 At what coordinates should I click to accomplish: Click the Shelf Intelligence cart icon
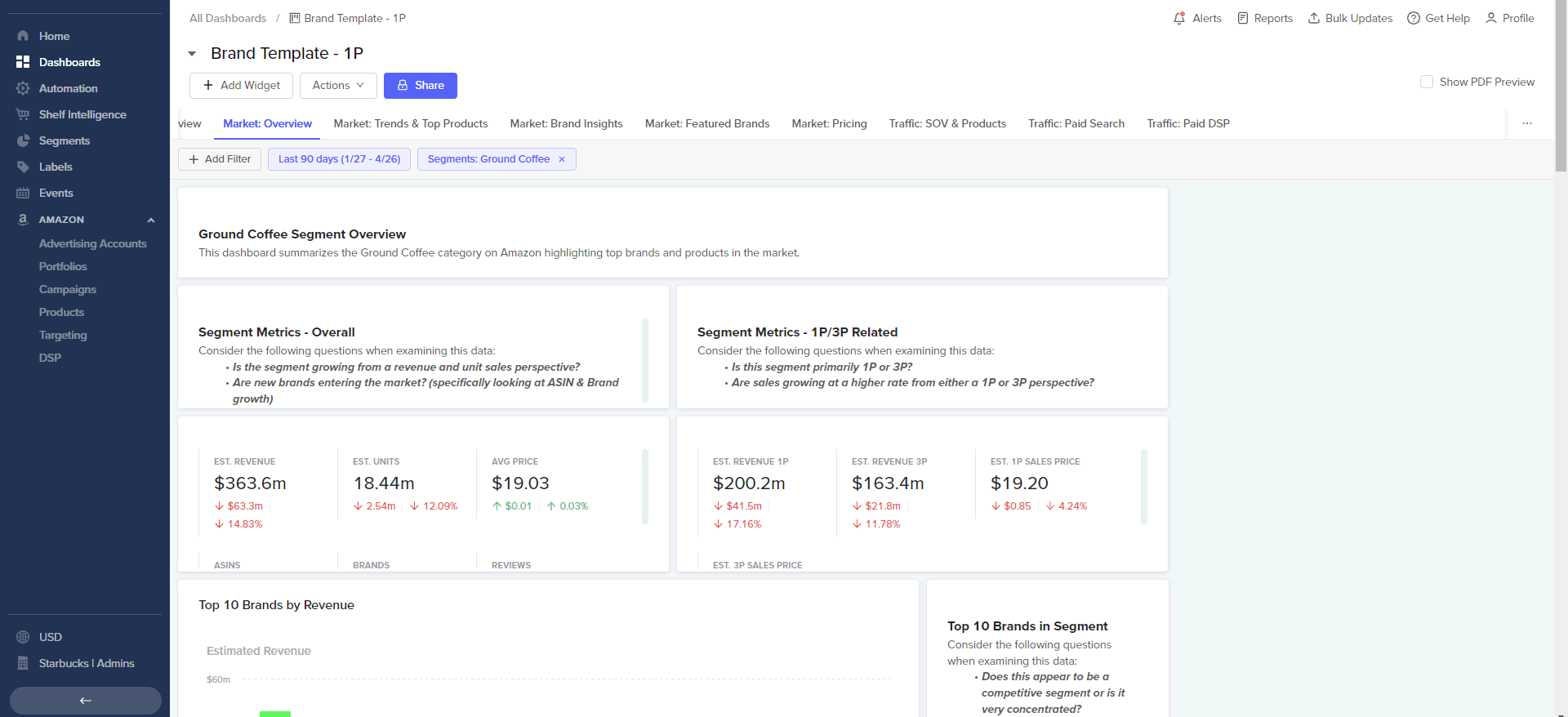coord(23,114)
